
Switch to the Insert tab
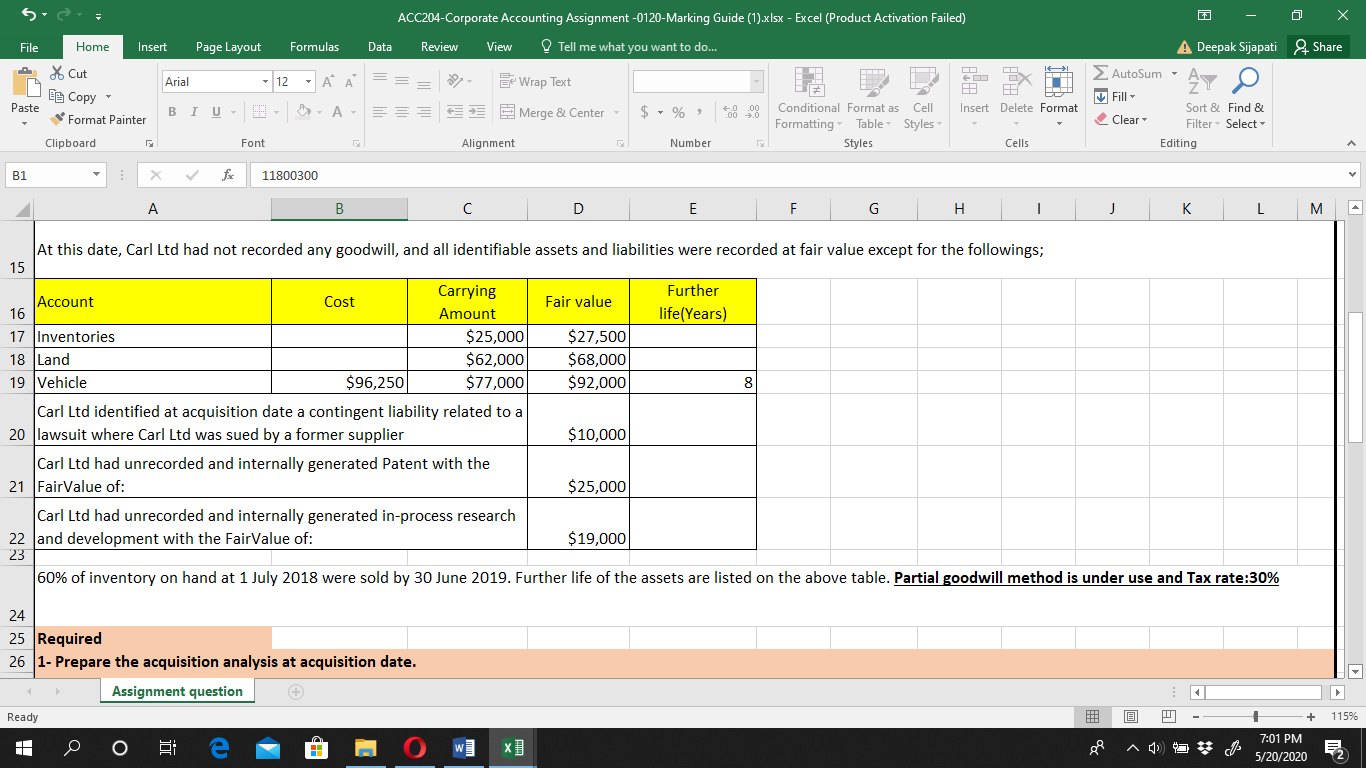(x=153, y=47)
